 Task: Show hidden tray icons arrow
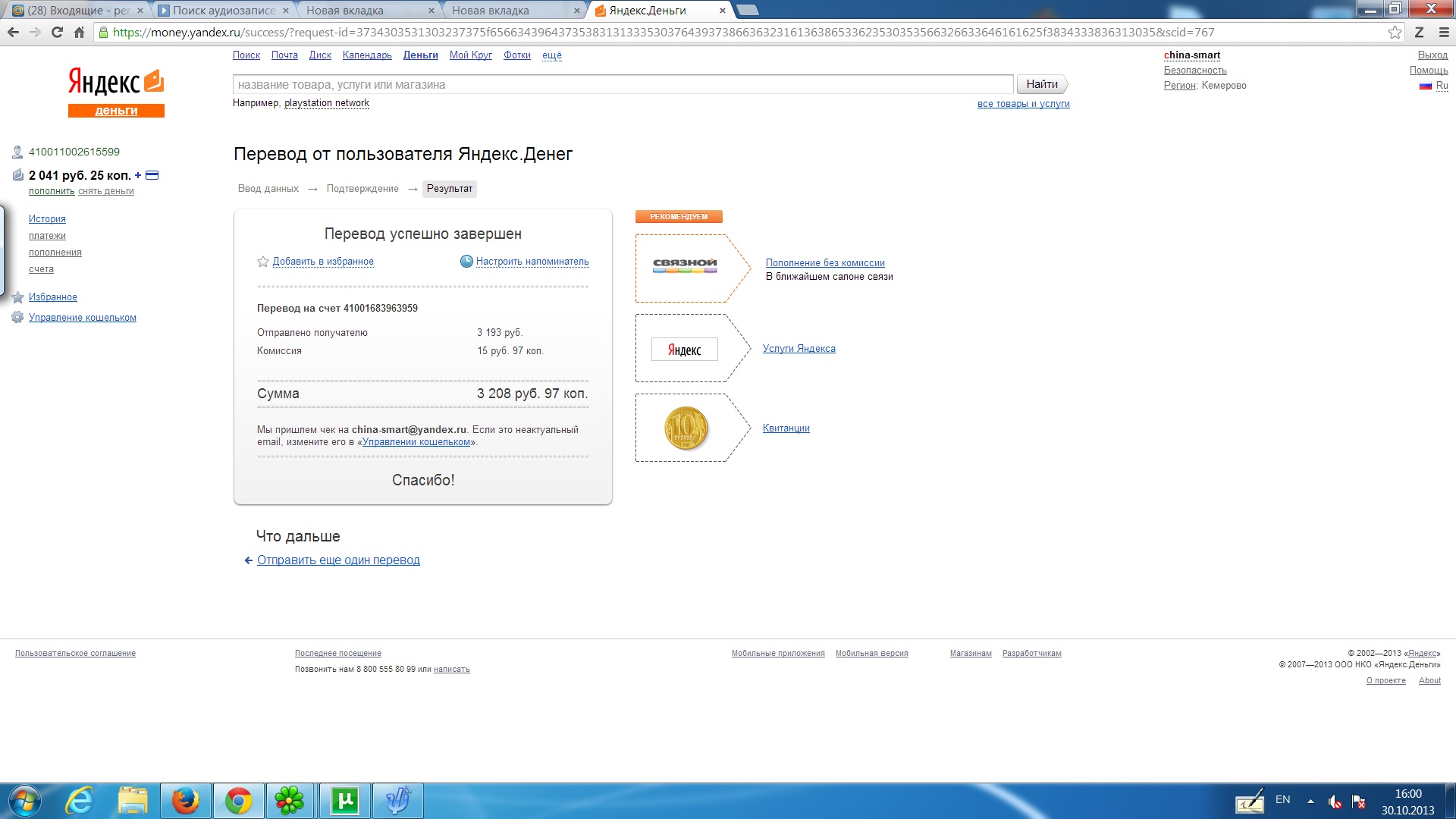click(1310, 801)
